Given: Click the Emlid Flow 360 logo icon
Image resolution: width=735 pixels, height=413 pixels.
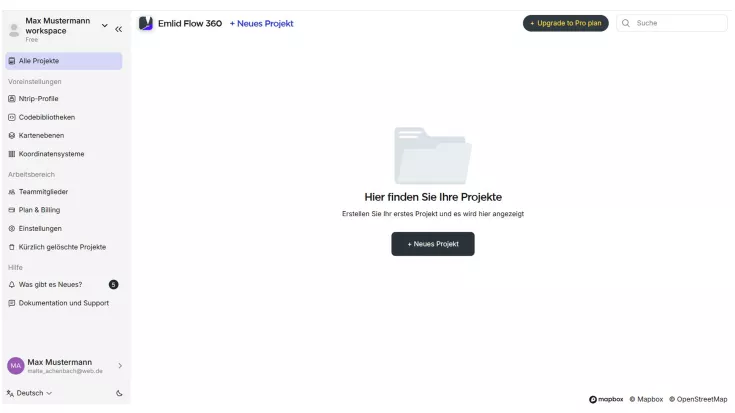Looking at the screenshot, I should (145, 23).
